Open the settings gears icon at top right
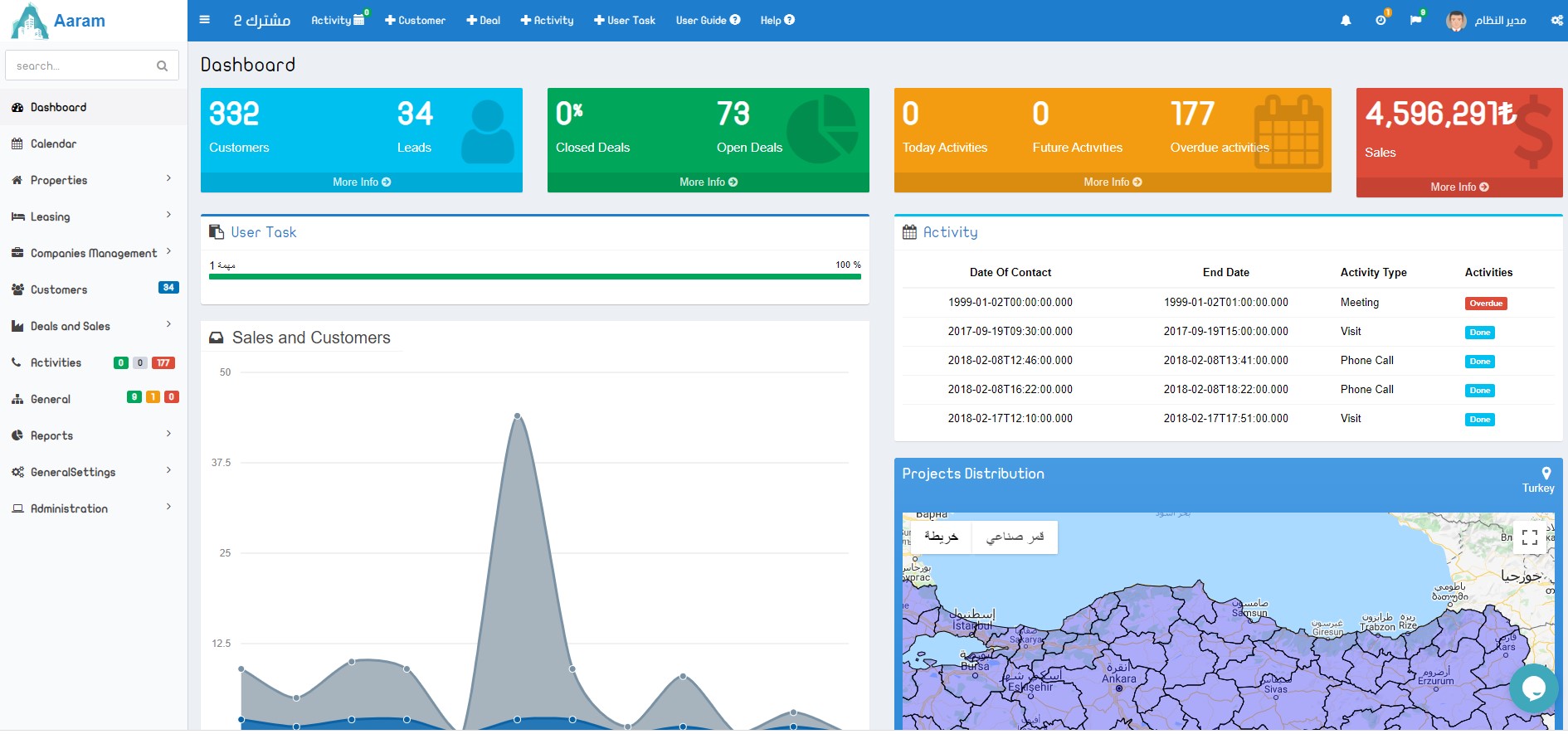 tap(1556, 21)
